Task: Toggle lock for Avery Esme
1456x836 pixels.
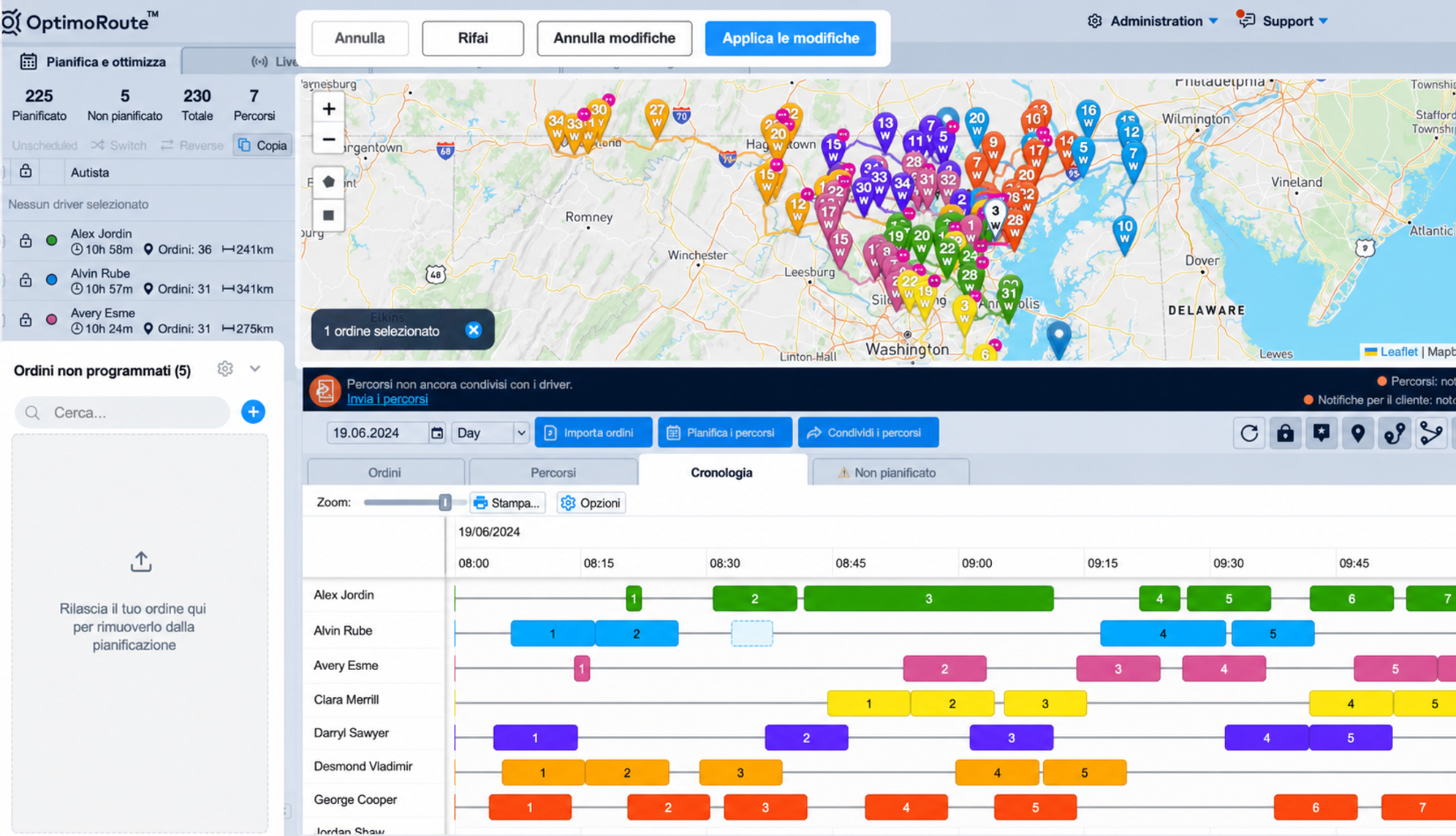Action: [26, 319]
